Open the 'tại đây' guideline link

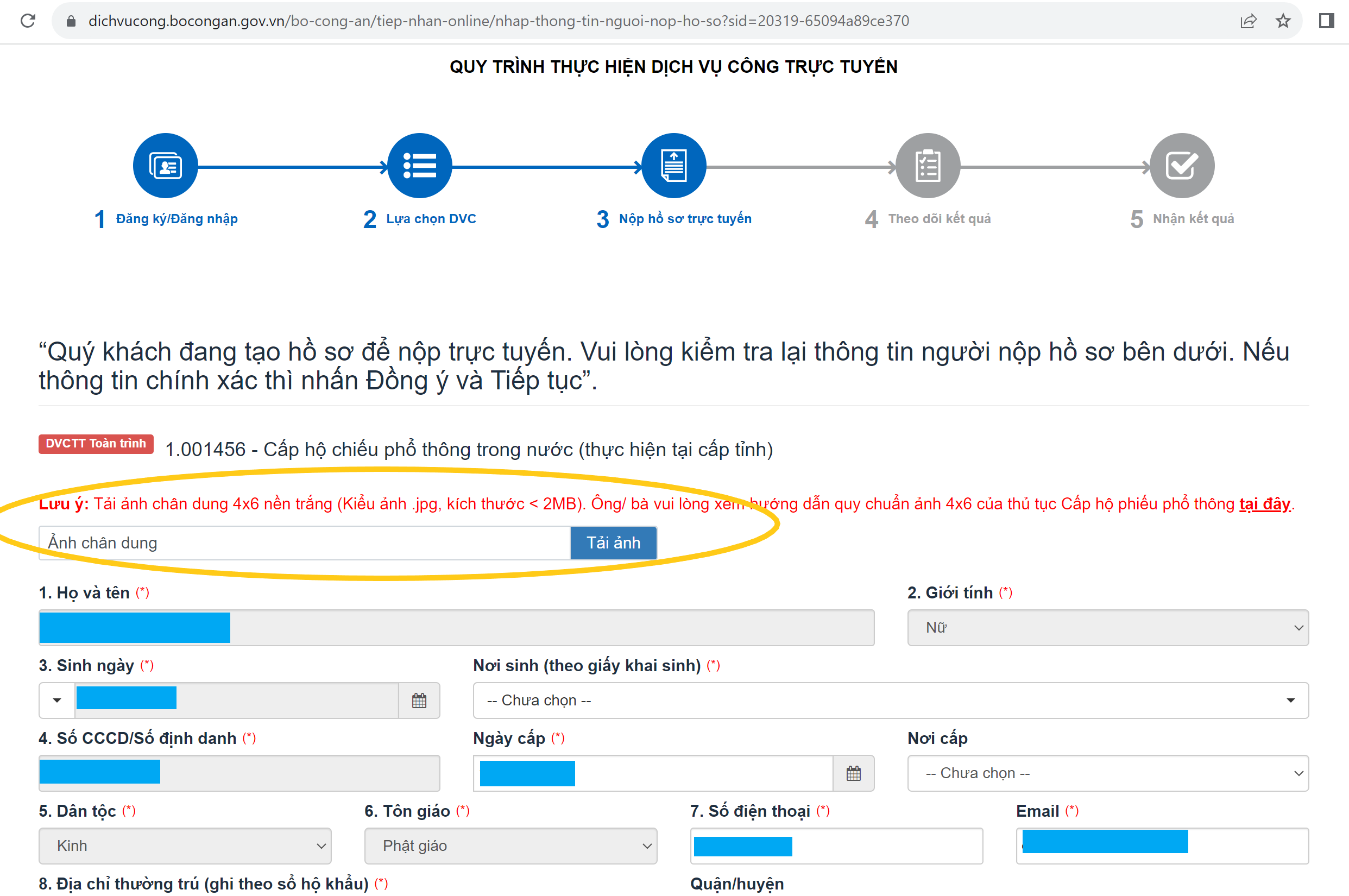click(x=1264, y=503)
